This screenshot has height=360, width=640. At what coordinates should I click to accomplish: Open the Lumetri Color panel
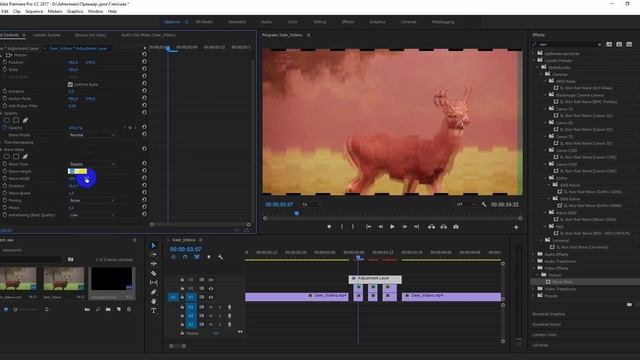point(544,335)
